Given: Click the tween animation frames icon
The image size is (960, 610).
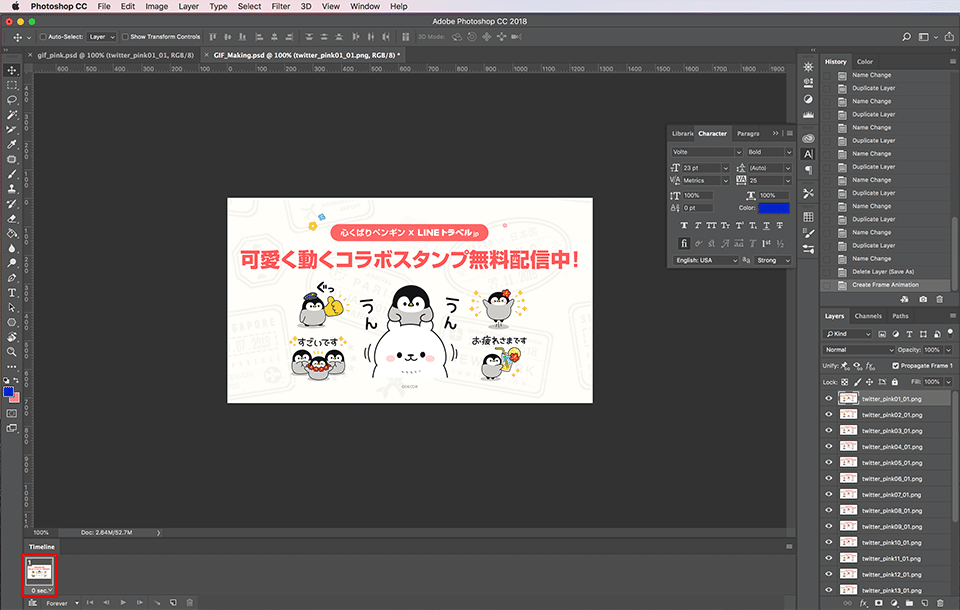Looking at the screenshot, I should point(157,603).
